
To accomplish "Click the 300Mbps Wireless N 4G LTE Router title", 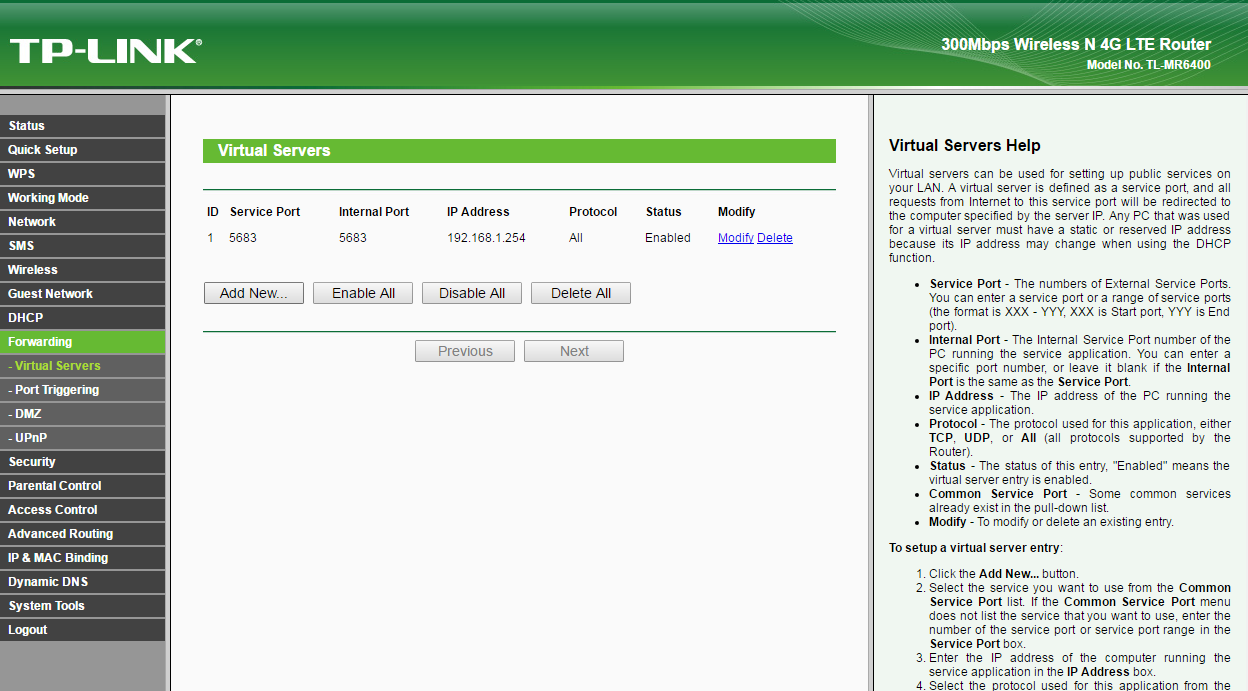I will pos(1076,44).
